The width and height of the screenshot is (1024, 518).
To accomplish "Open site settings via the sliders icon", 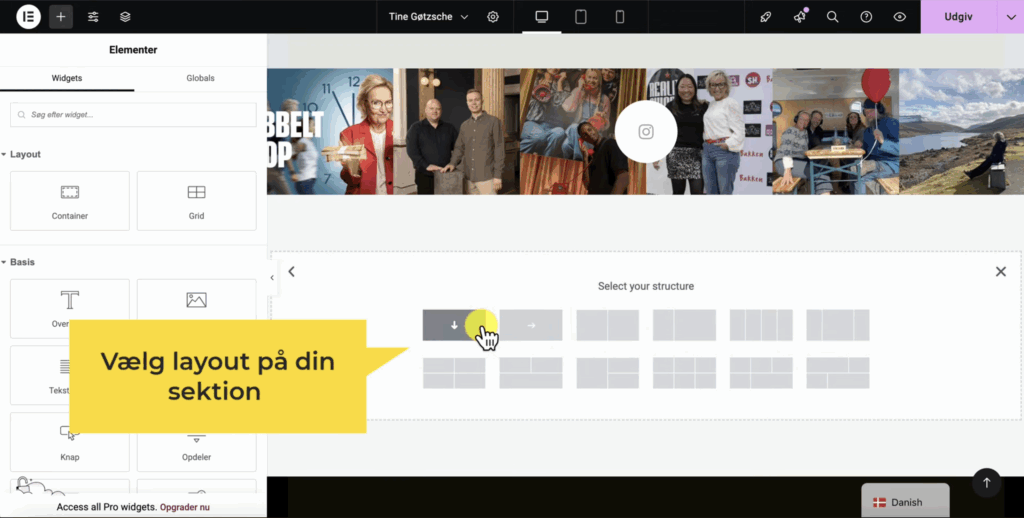I will coord(93,17).
